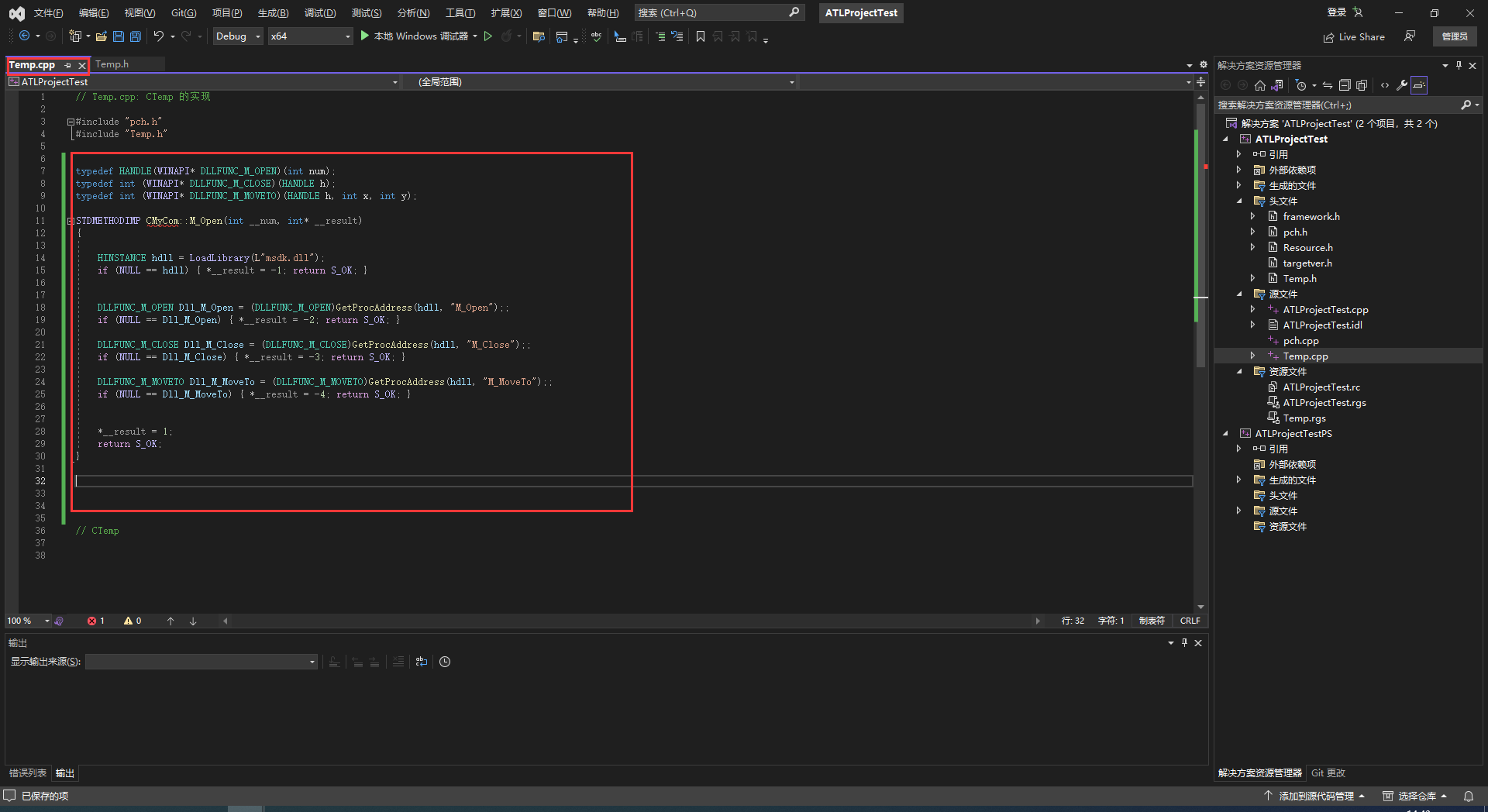
Task: Select Temp.cpp in Solution Explorer
Action: 1305,356
